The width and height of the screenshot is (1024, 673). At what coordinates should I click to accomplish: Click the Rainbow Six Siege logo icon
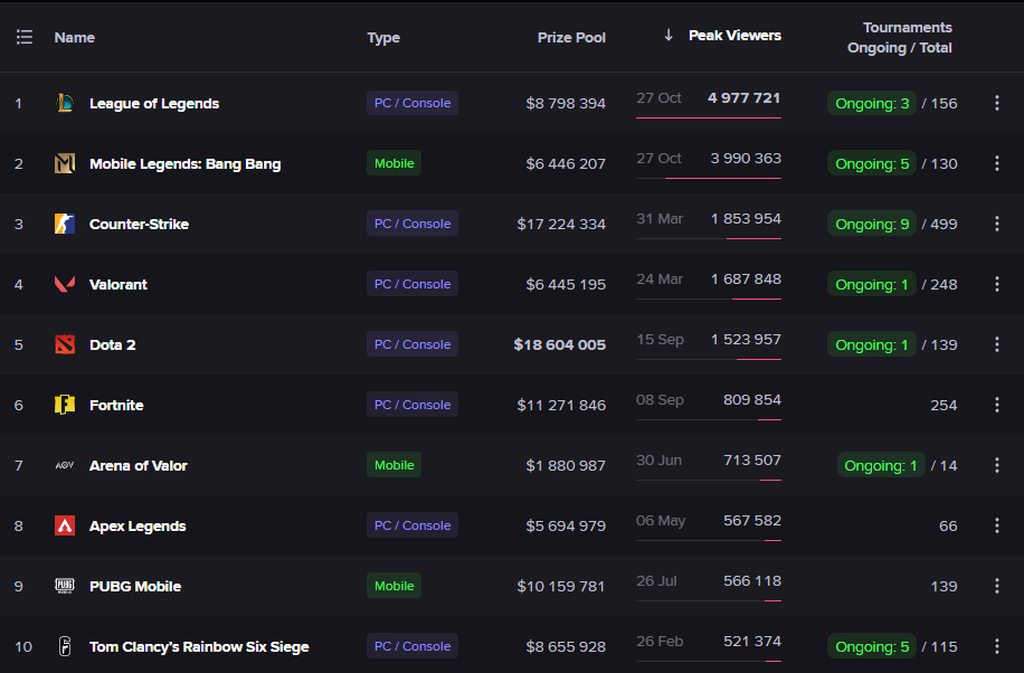(x=65, y=647)
